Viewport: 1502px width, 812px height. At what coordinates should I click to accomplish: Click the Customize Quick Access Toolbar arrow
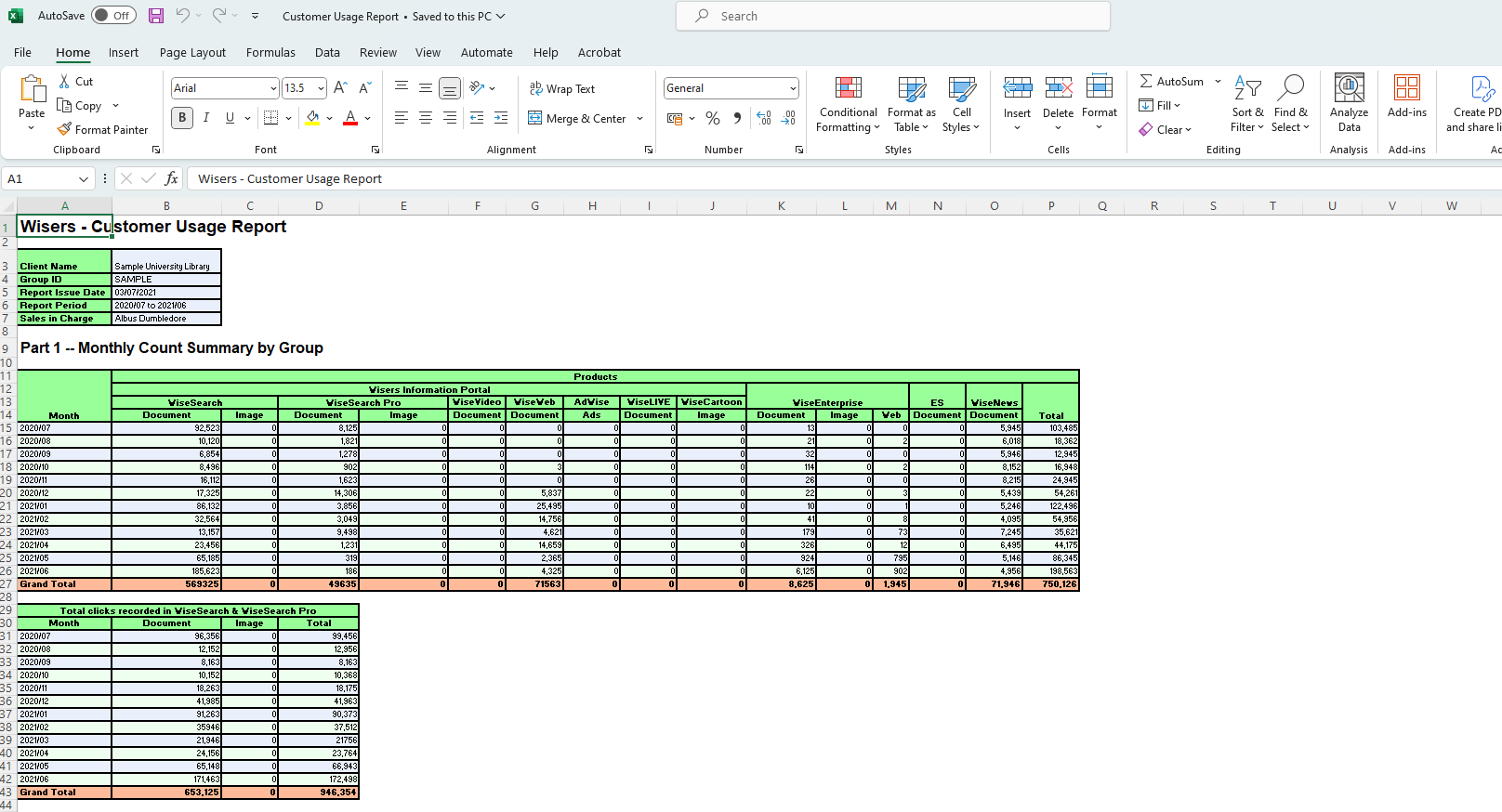pos(255,16)
